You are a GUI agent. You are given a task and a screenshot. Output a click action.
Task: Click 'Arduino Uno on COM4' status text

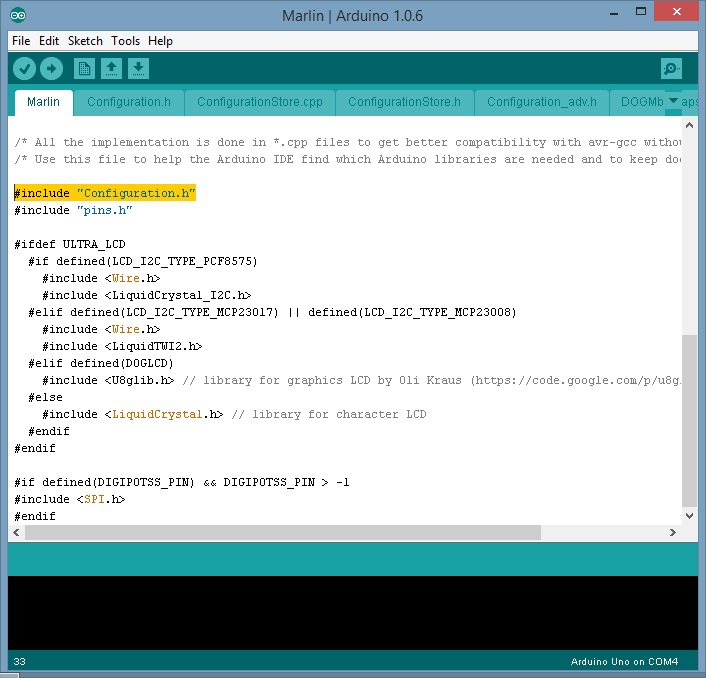(624, 662)
